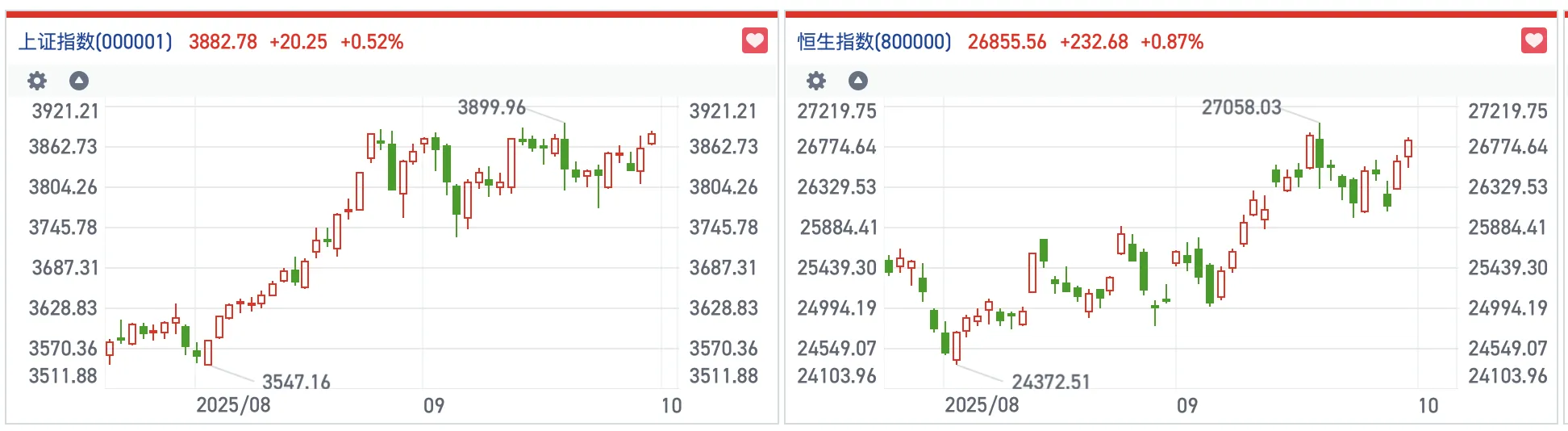Click the +0.52% change value
Viewport: 1568px width, 431px height.
[x=372, y=42]
